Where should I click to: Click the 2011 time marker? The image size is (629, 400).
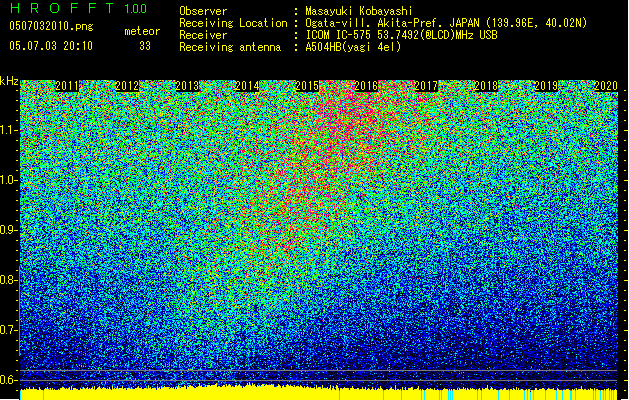[67, 86]
